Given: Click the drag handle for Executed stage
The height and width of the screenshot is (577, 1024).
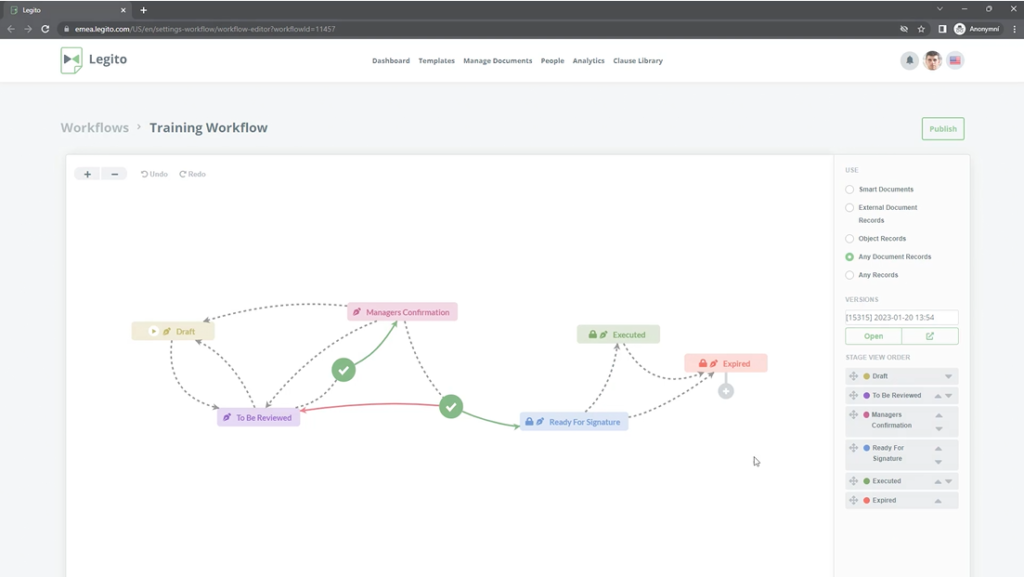Looking at the screenshot, I should [x=853, y=481].
